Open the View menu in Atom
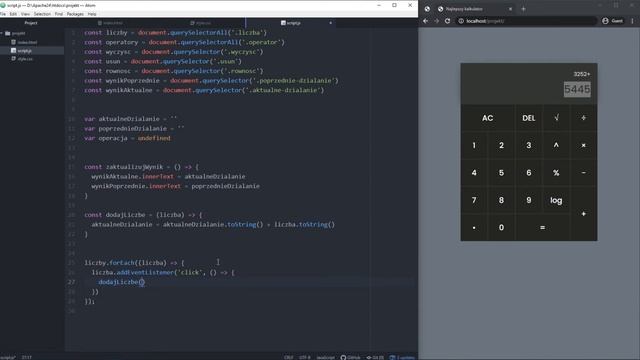640x360 pixels. coord(25,14)
